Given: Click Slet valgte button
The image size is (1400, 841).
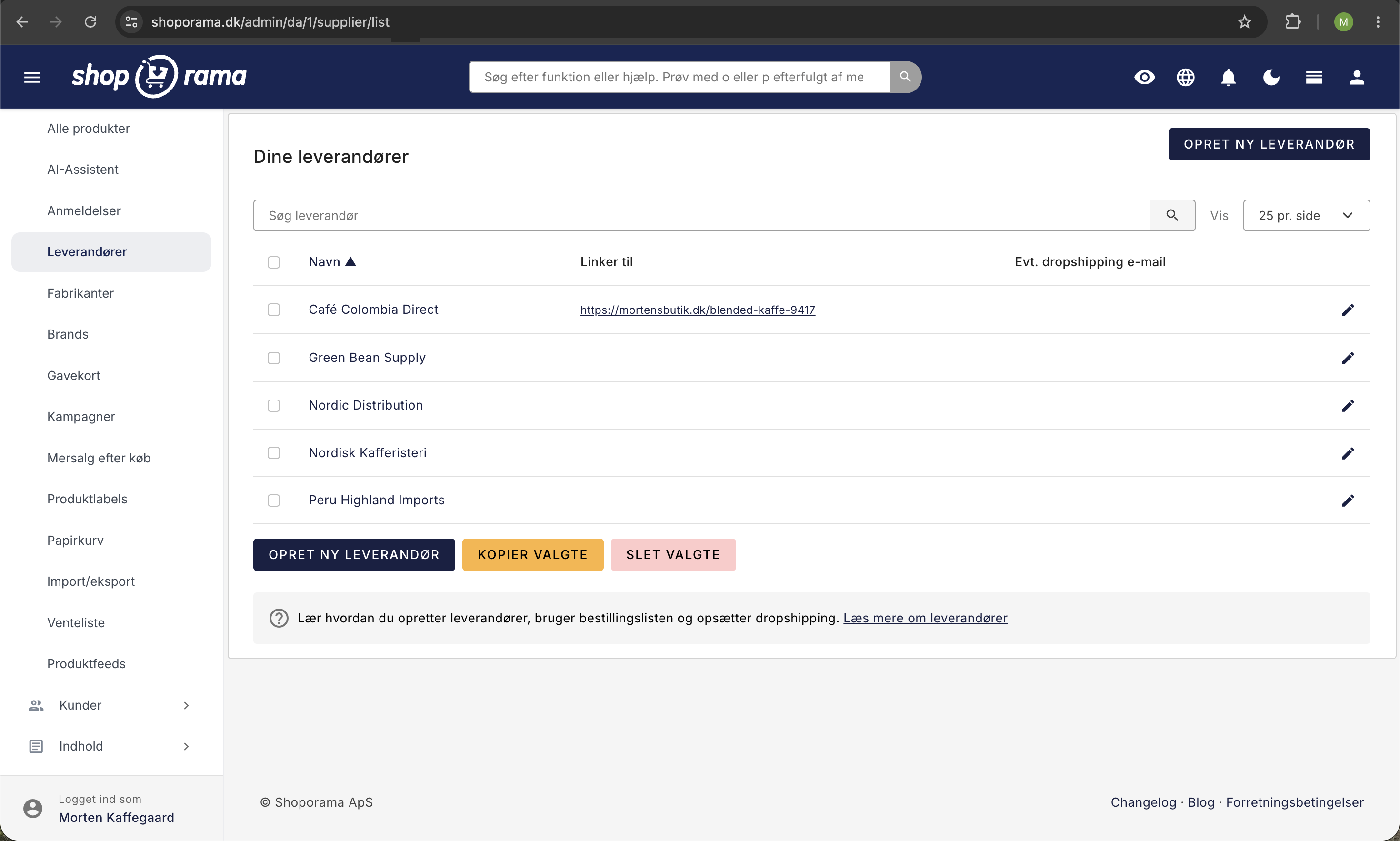Looking at the screenshot, I should click(x=673, y=555).
